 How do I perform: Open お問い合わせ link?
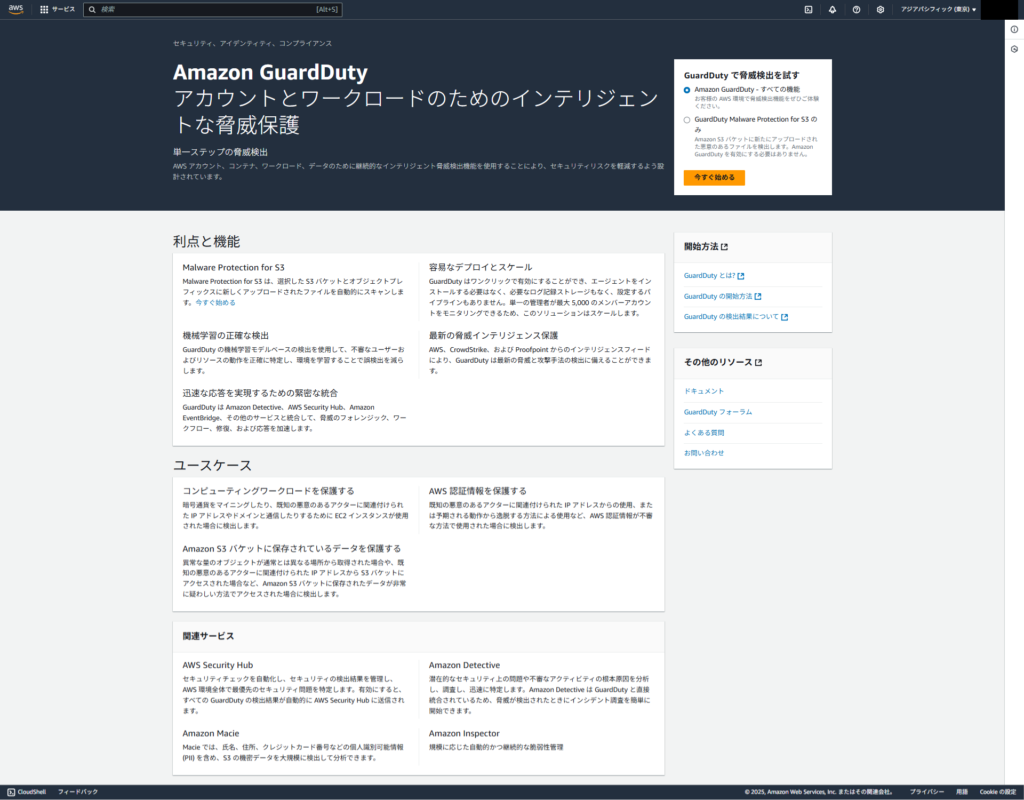[x=704, y=453]
